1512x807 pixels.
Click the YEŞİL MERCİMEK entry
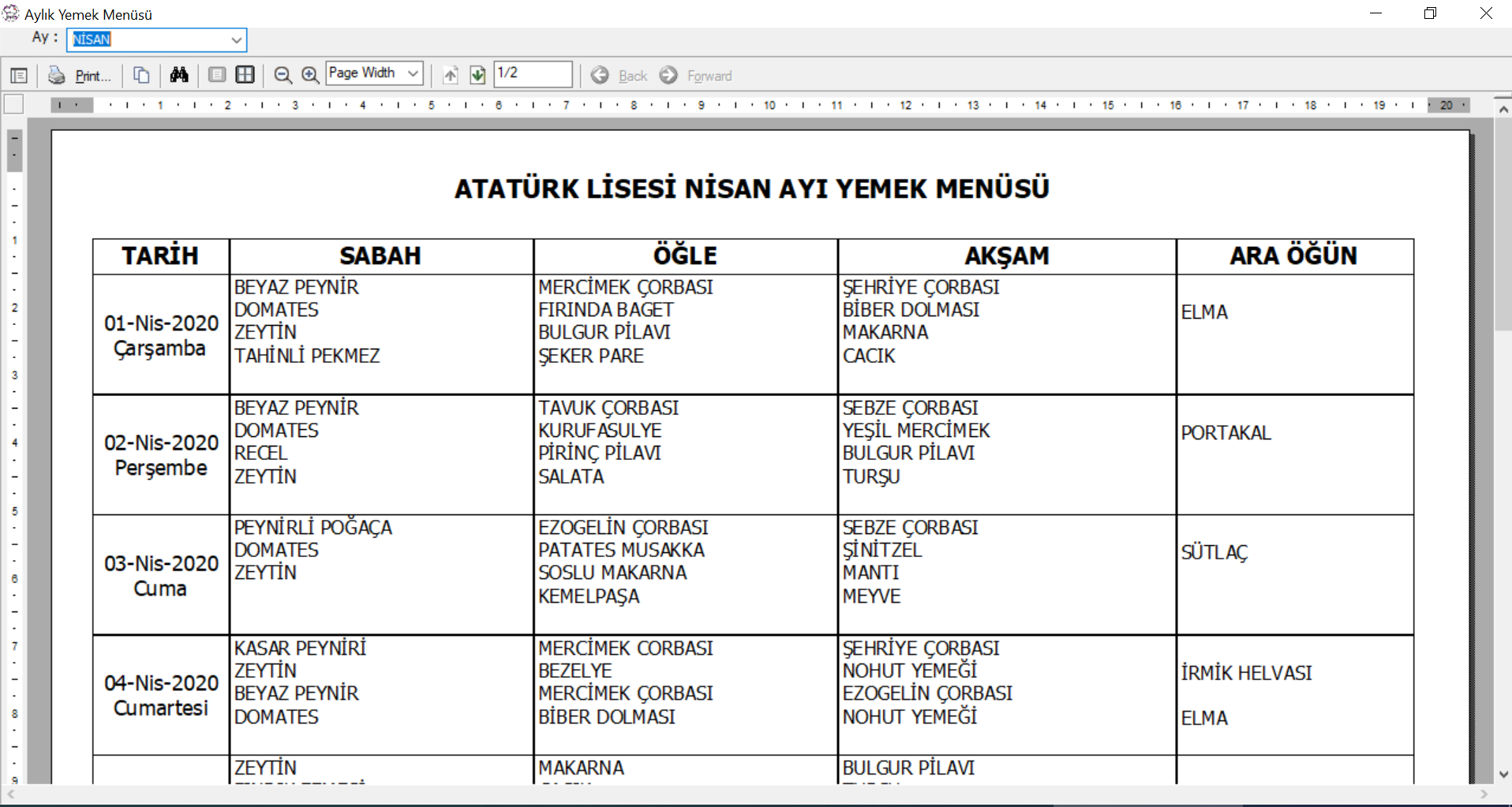[916, 431]
